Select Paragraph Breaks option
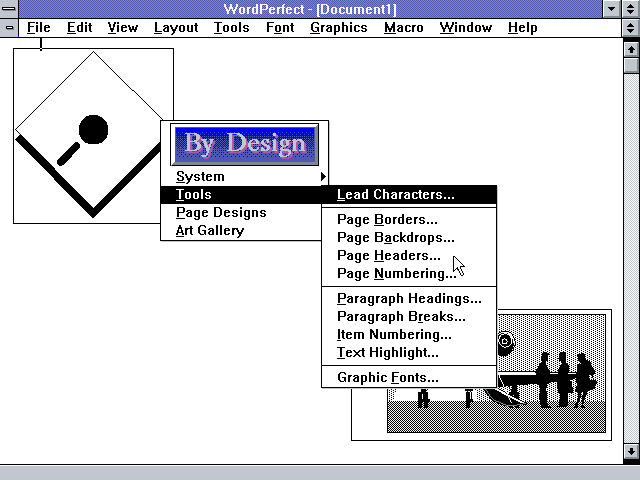This screenshot has width=640, height=480. pos(409,317)
